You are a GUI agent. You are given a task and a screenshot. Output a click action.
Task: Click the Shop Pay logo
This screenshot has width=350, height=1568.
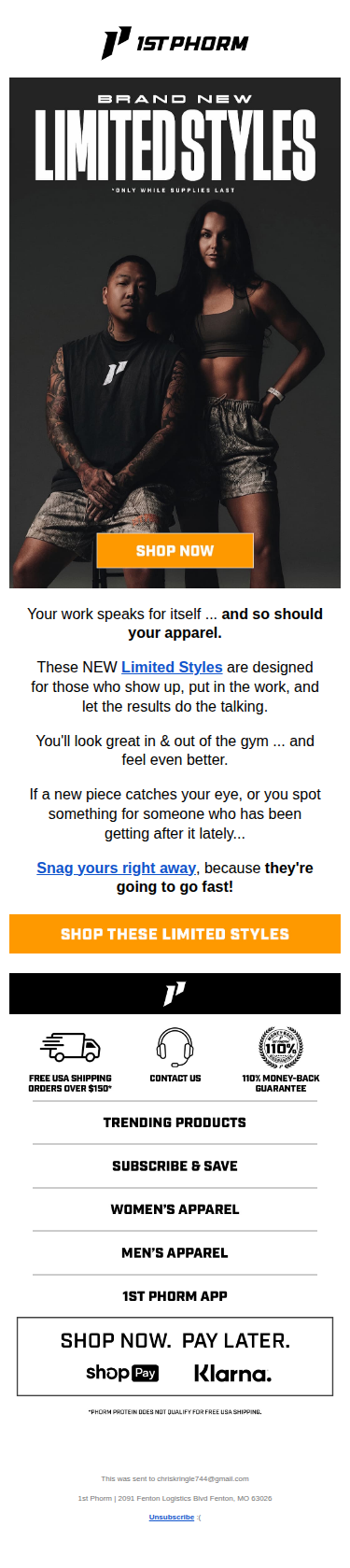pyautogui.click(x=122, y=1373)
